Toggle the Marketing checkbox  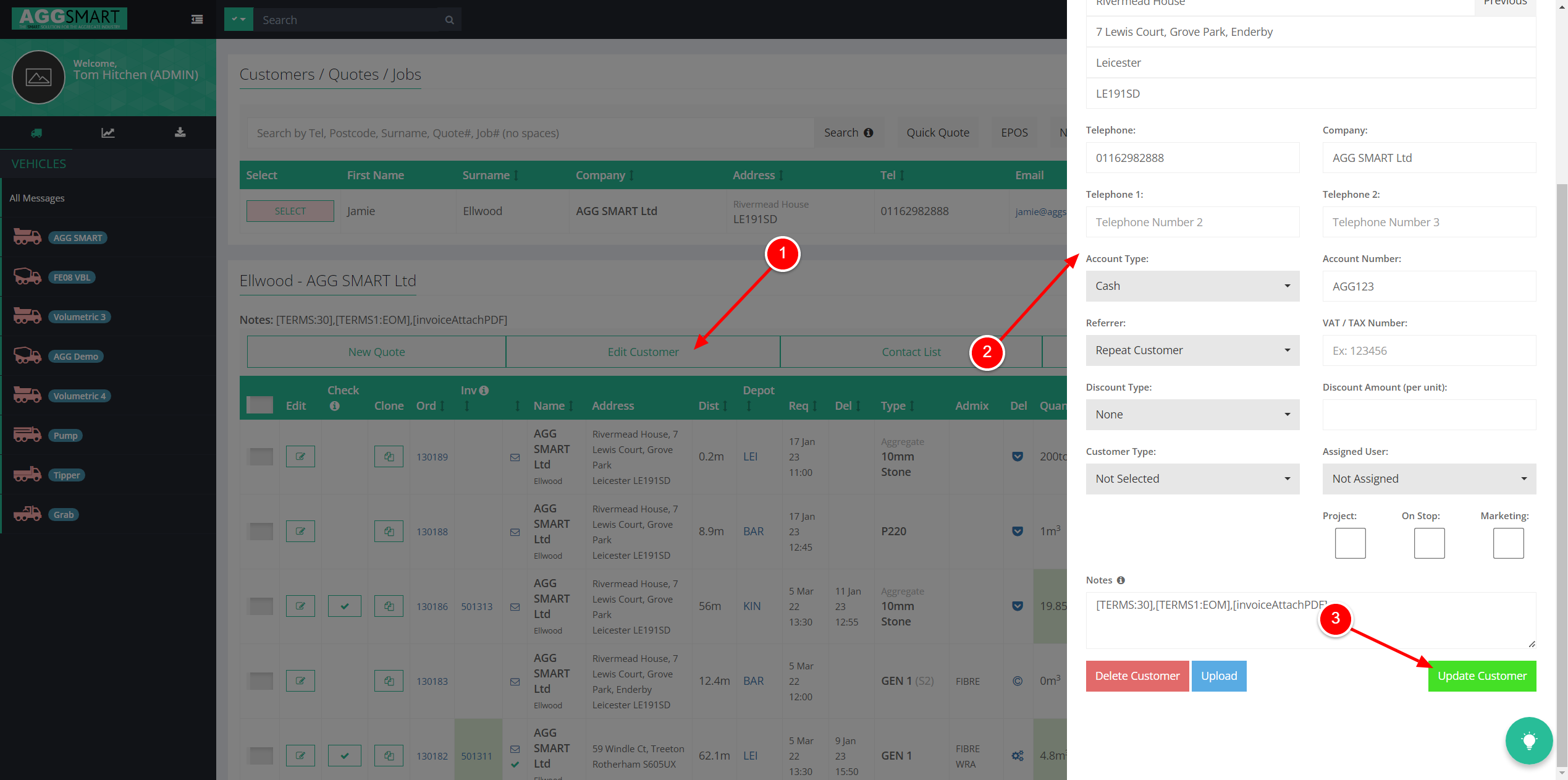pos(1508,543)
